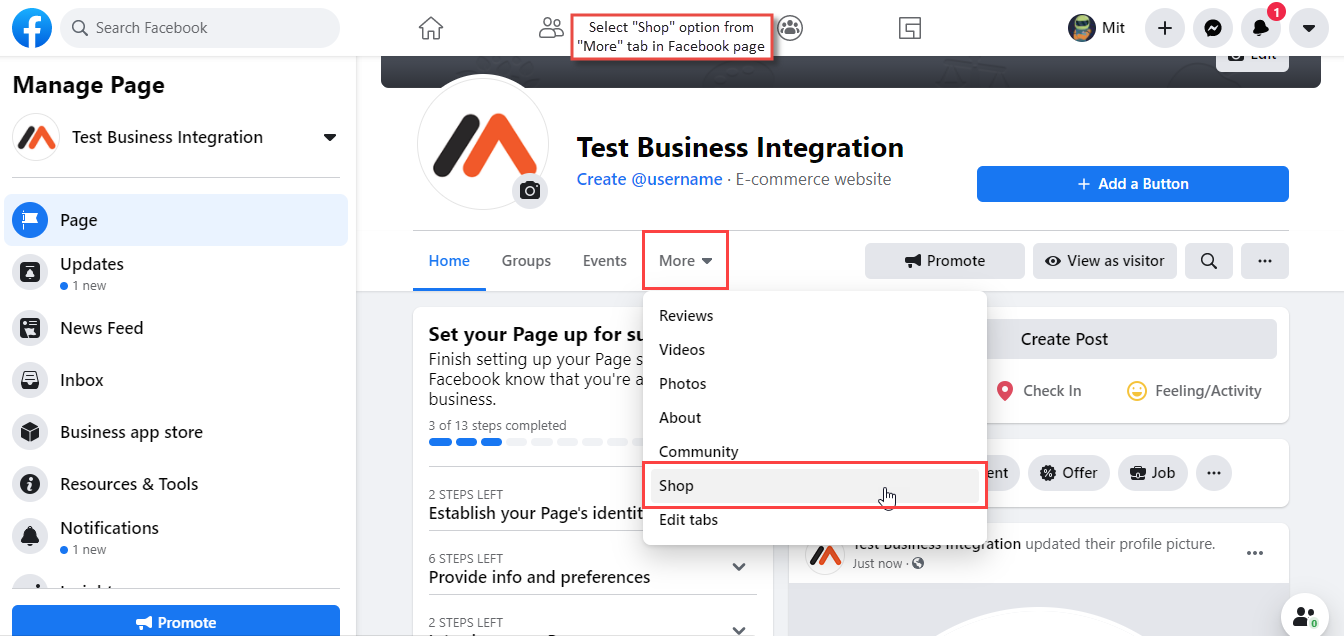Open the three-dots menu beside search icon
This screenshot has width=1344, height=636.
click(x=1265, y=261)
